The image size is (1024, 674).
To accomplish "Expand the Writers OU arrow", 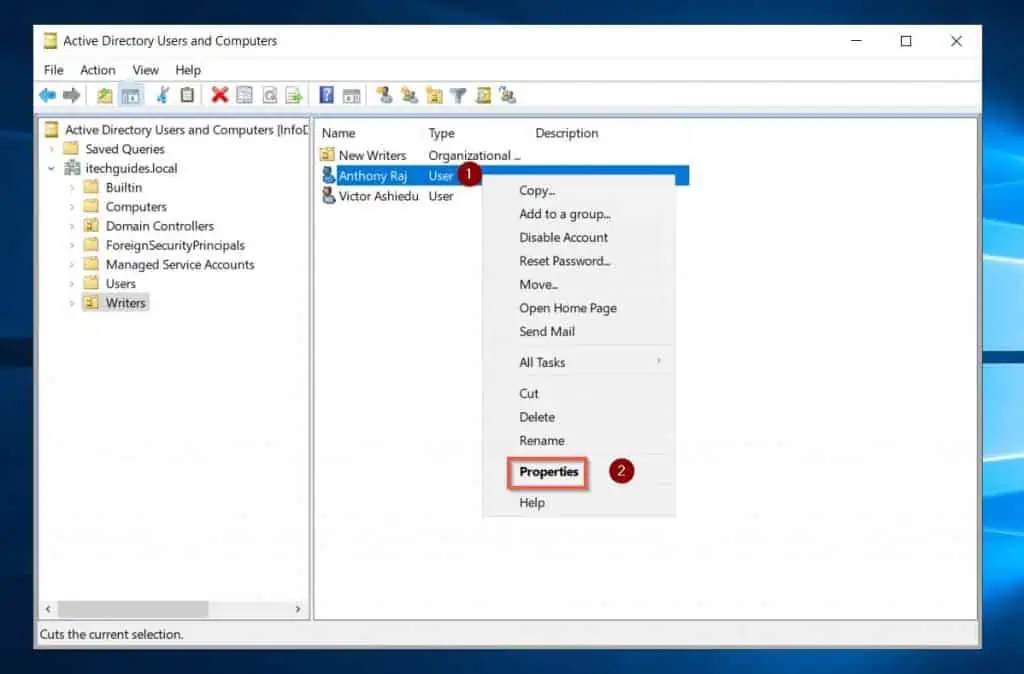I will (72, 303).
